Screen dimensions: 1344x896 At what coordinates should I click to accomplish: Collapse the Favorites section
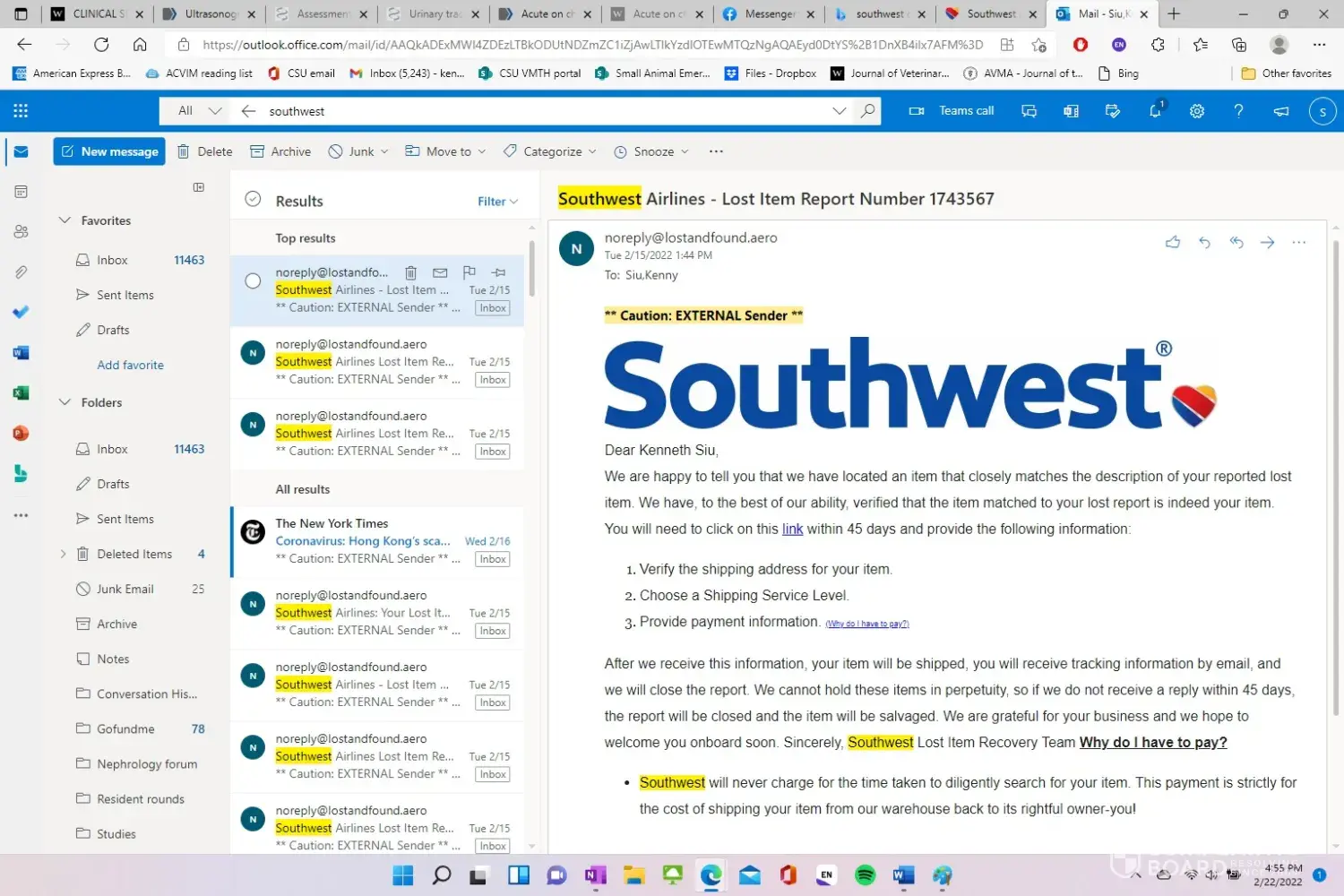coord(65,220)
